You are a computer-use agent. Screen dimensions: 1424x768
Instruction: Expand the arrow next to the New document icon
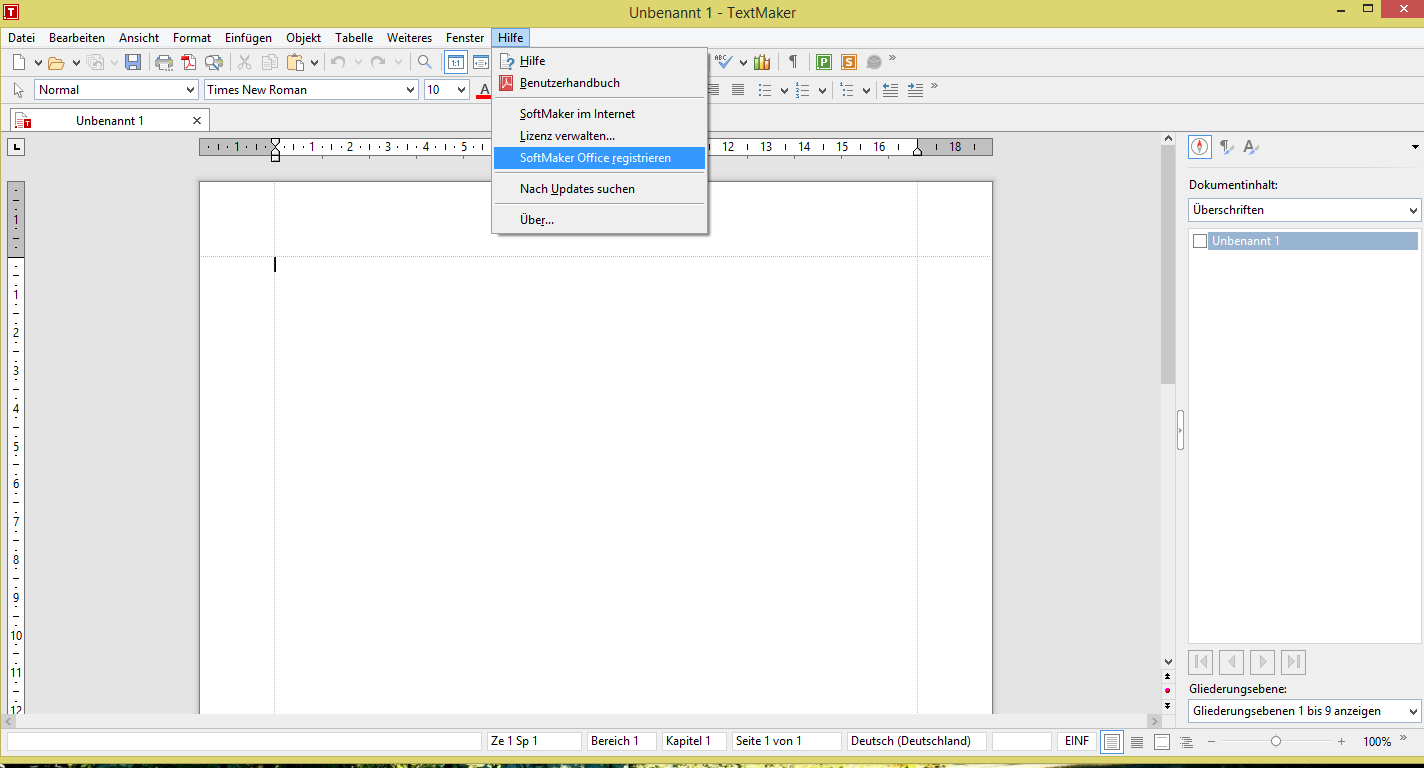(x=38, y=63)
